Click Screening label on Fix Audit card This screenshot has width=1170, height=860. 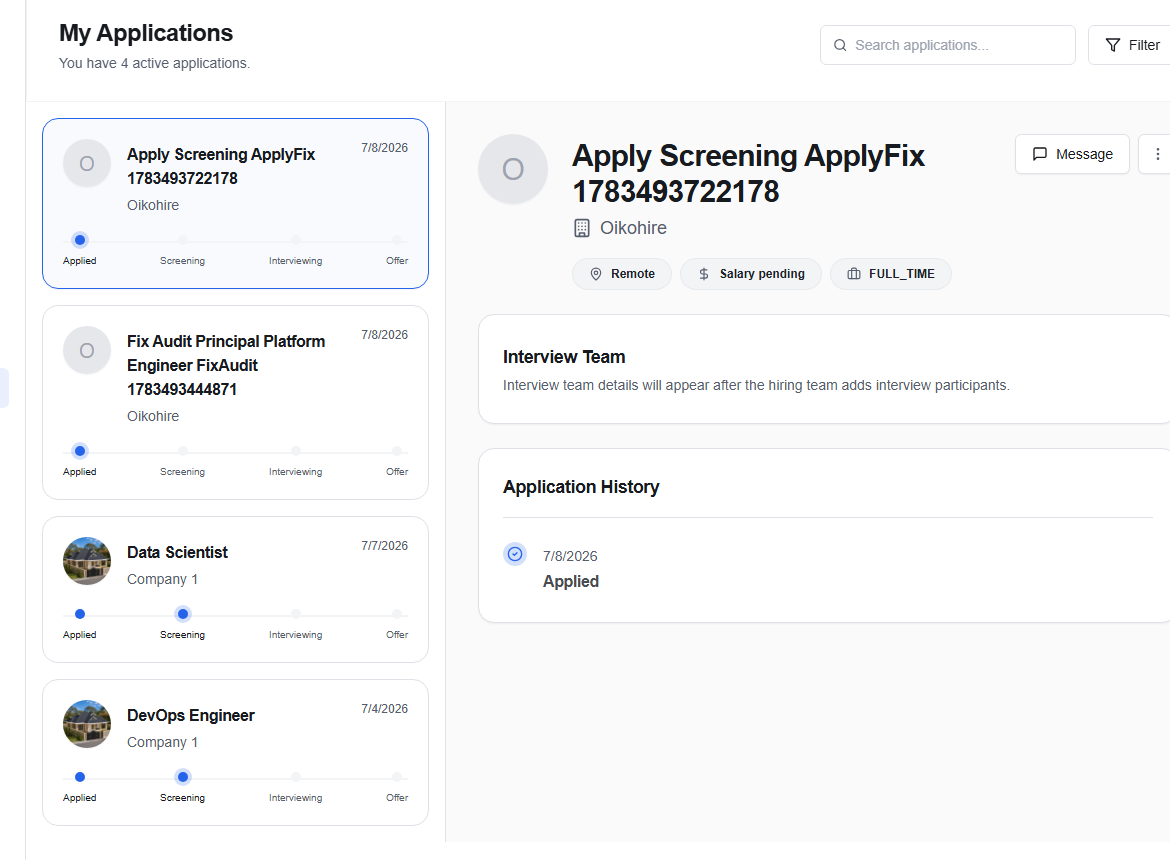[182, 472]
